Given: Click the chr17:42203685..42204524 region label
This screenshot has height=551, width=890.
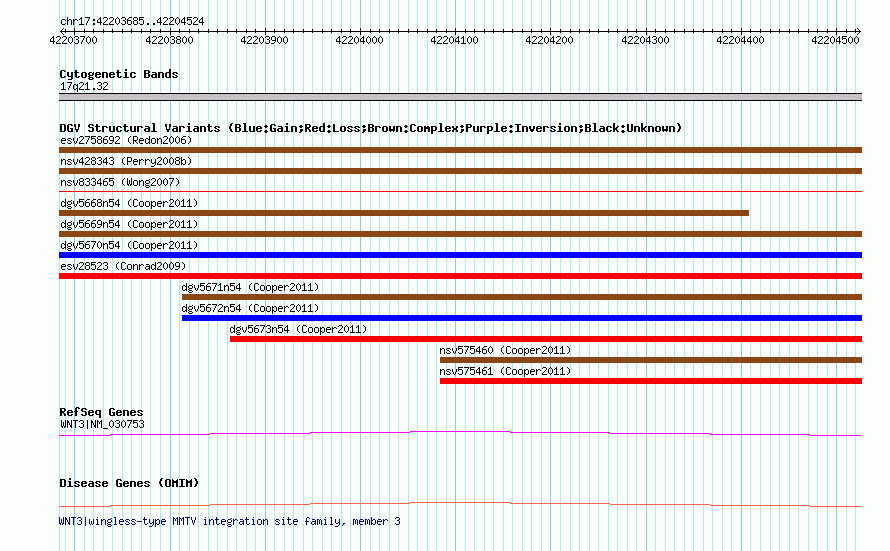Looking at the screenshot, I should [x=132, y=21].
